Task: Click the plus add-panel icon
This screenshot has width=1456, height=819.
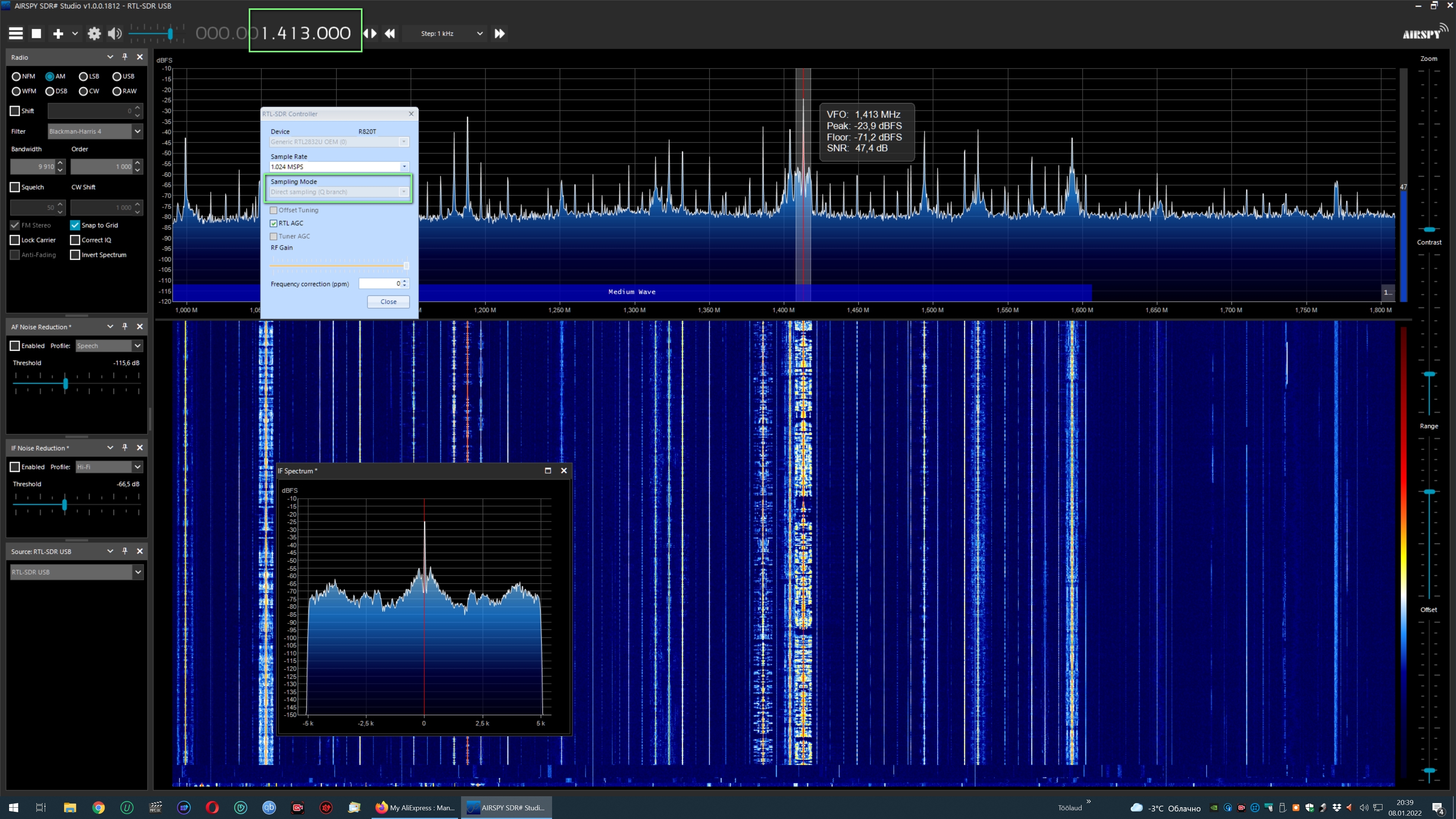Action: [58, 33]
